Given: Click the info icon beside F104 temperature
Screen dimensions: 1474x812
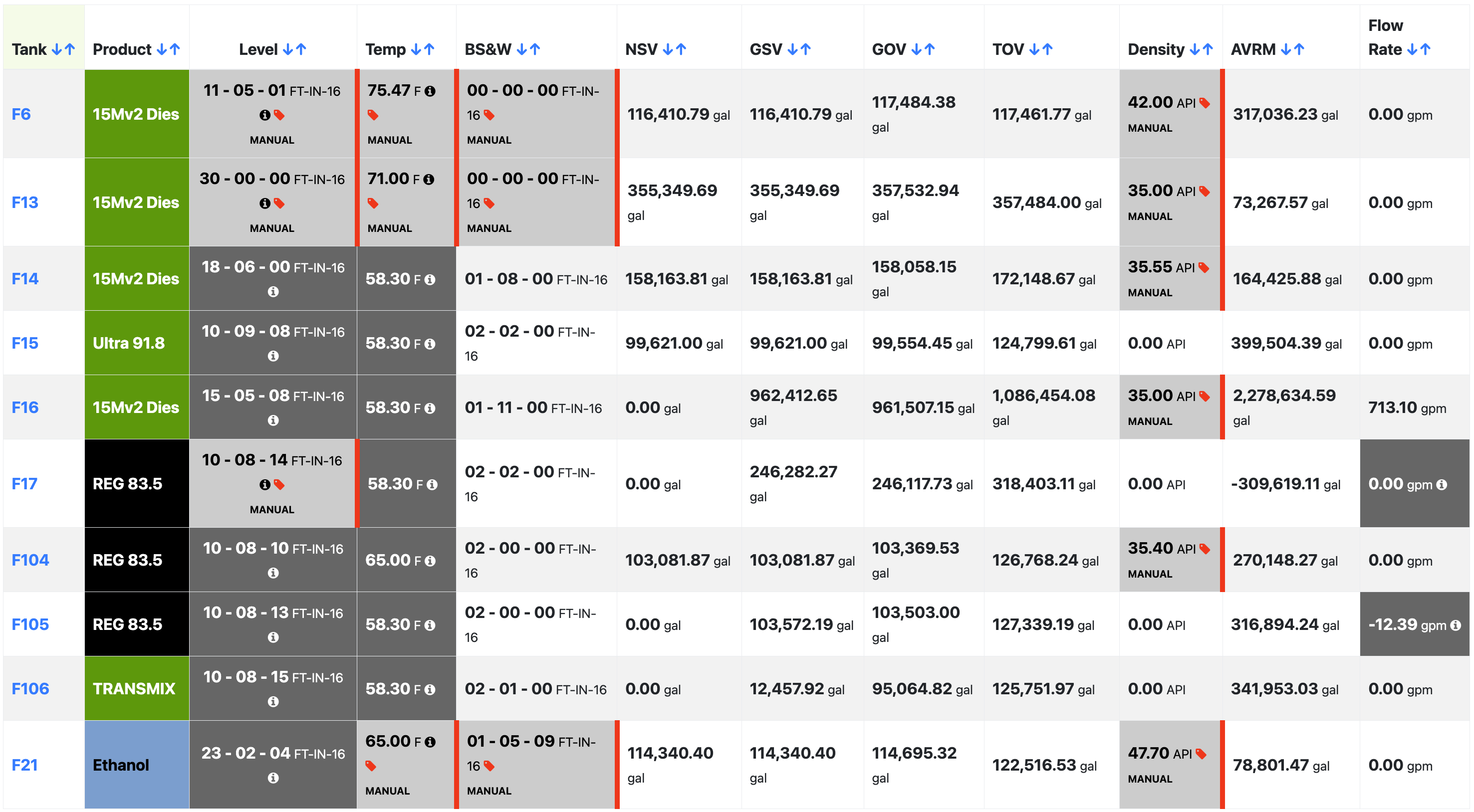Looking at the screenshot, I should 430,561.
